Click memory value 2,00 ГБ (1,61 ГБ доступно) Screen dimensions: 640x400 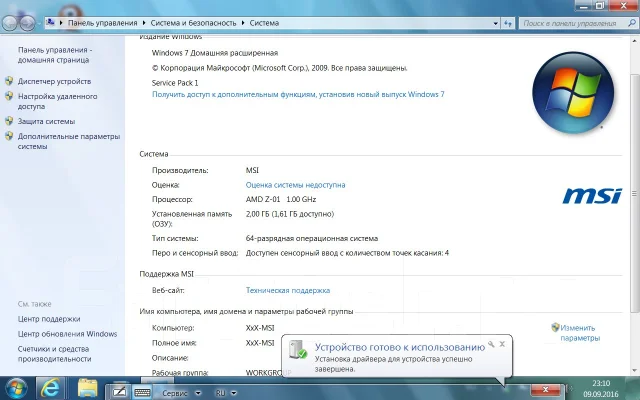click(290, 214)
